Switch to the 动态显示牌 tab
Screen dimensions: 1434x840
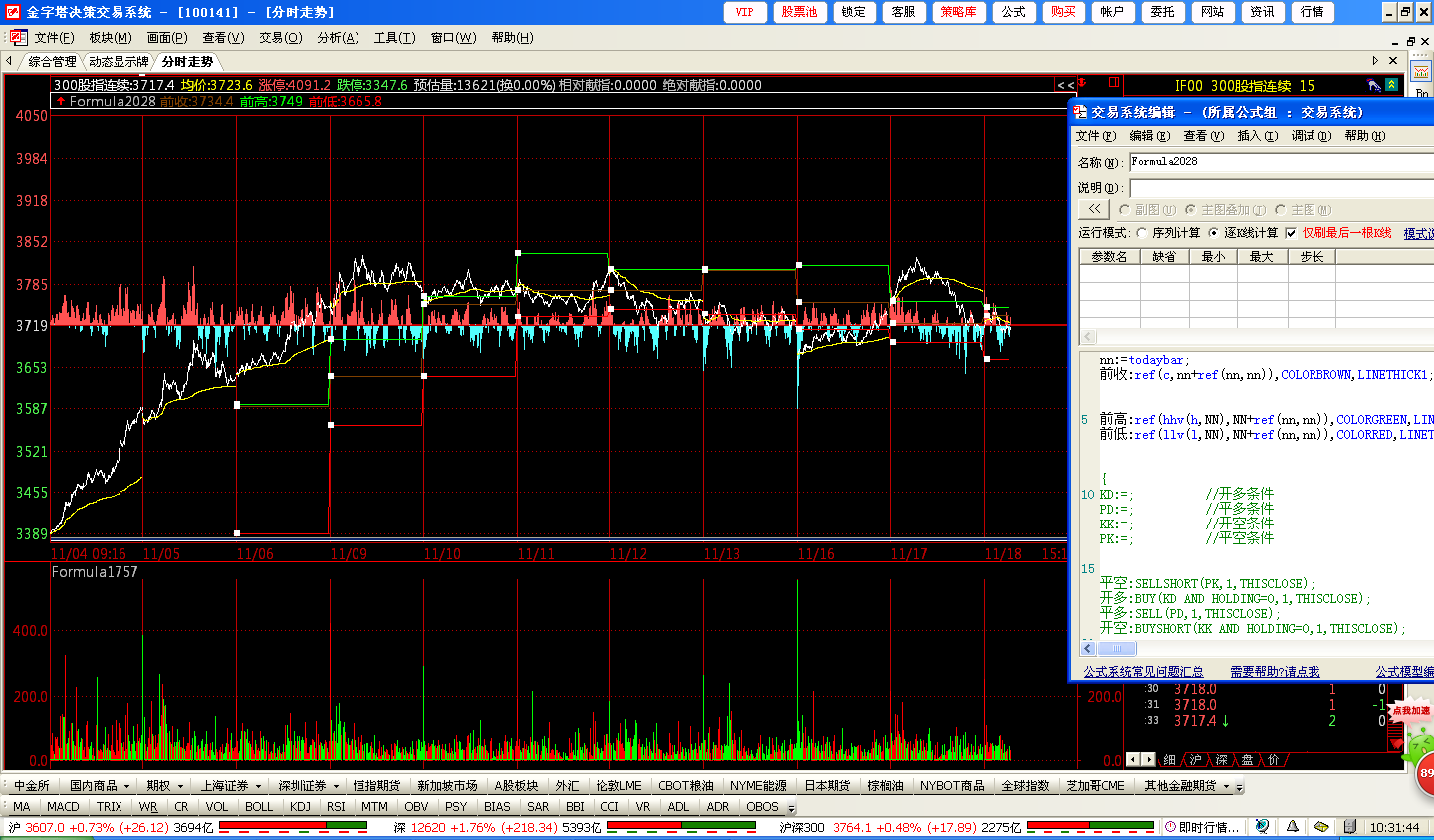119,62
